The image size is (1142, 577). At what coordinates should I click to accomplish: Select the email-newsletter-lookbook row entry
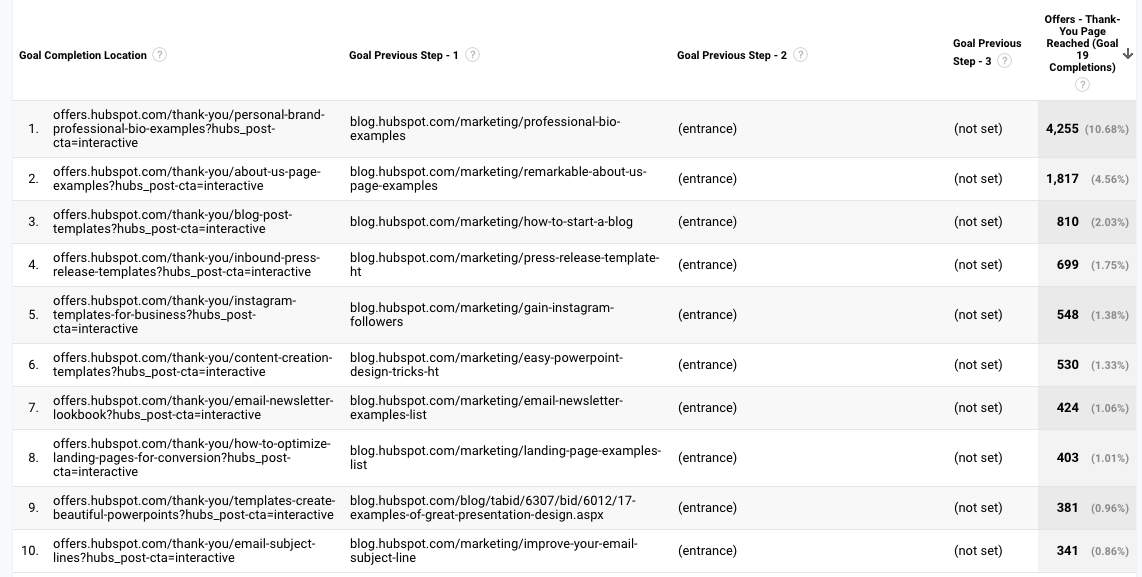point(192,408)
